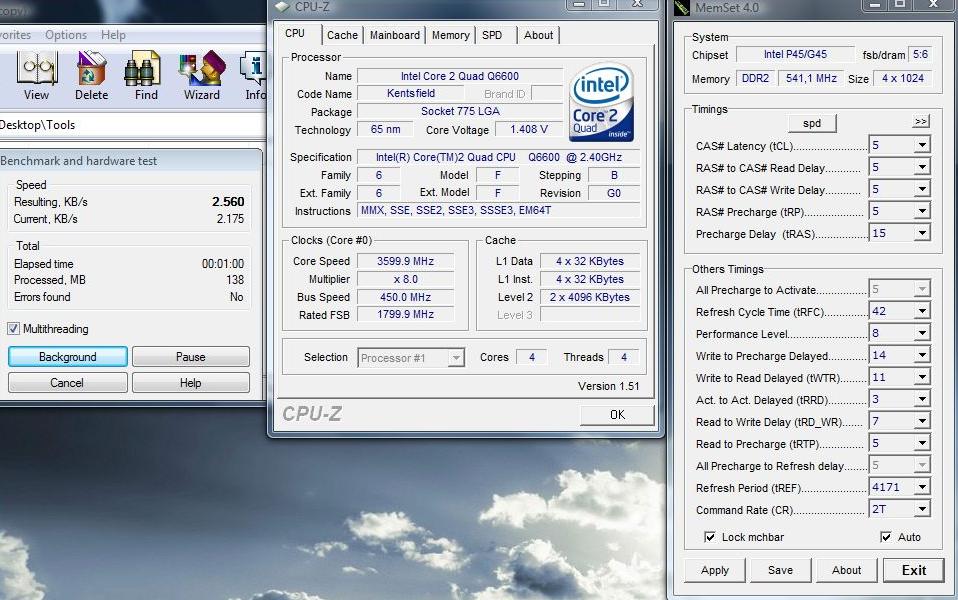Click the Desktop\Tools path address field

pyautogui.click(x=130, y=125)
